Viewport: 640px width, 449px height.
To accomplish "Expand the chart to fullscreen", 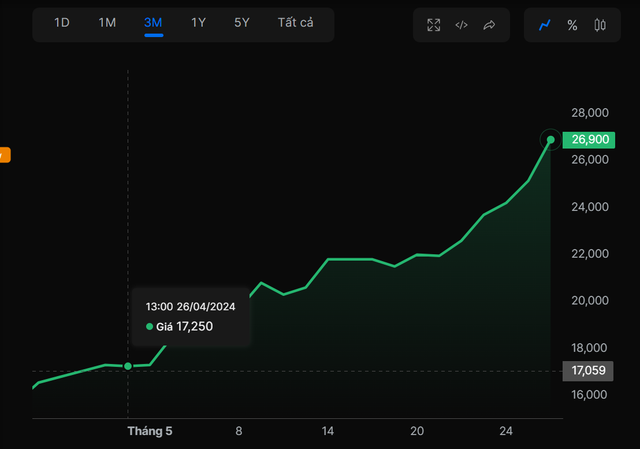I will [434, 25].
